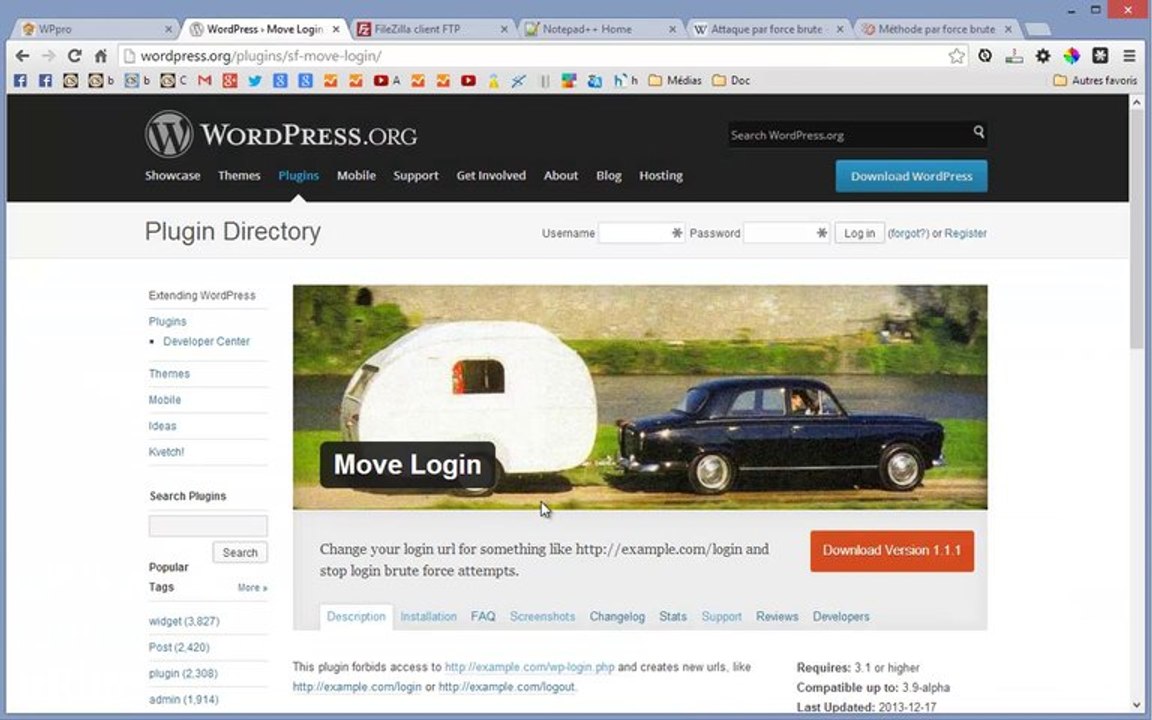Open the Support item in top navigation
This screenshot has height=720, width=1152.
click(416, 176)
